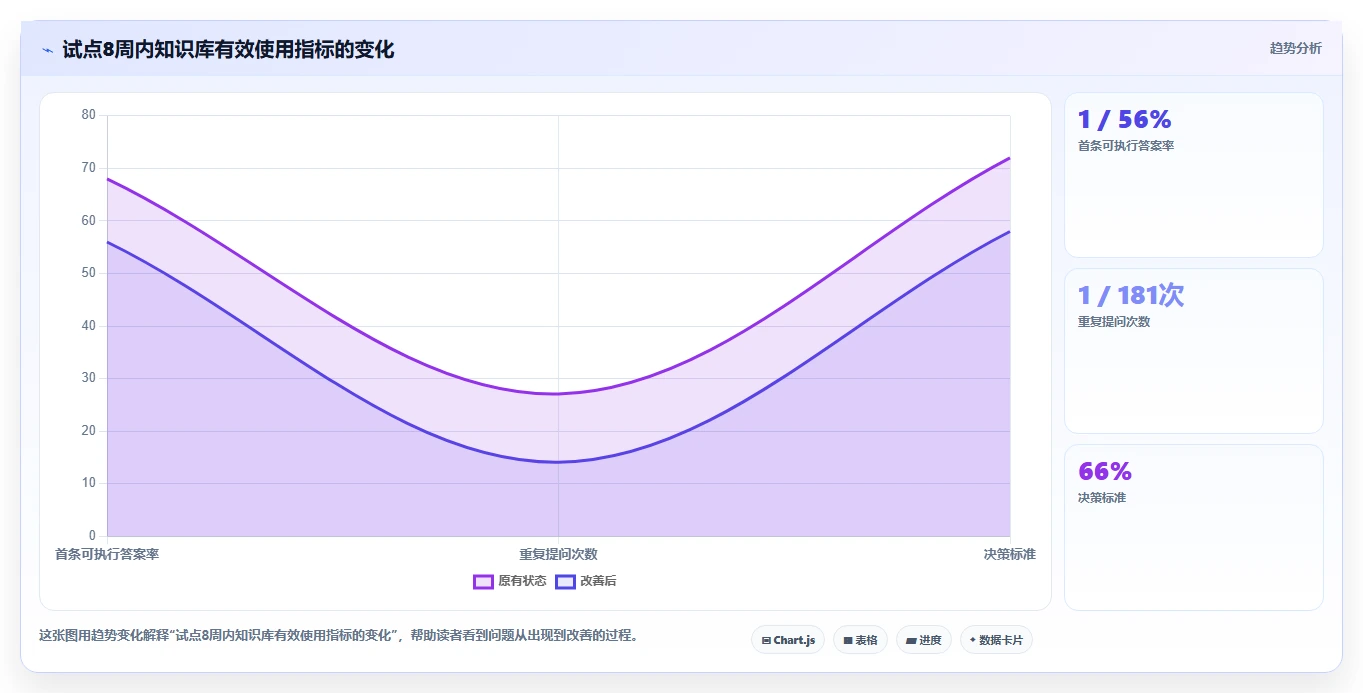Click the 数据卡片 sparkle icon
The height and width of the screenshot is (693, 1363).
[973, 640]
